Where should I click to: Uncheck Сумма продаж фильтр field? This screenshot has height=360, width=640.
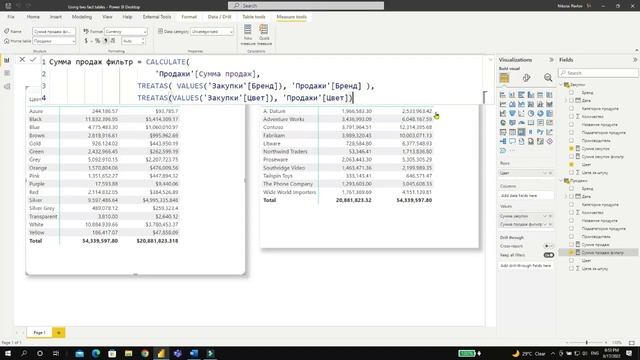tap(571, 253)
